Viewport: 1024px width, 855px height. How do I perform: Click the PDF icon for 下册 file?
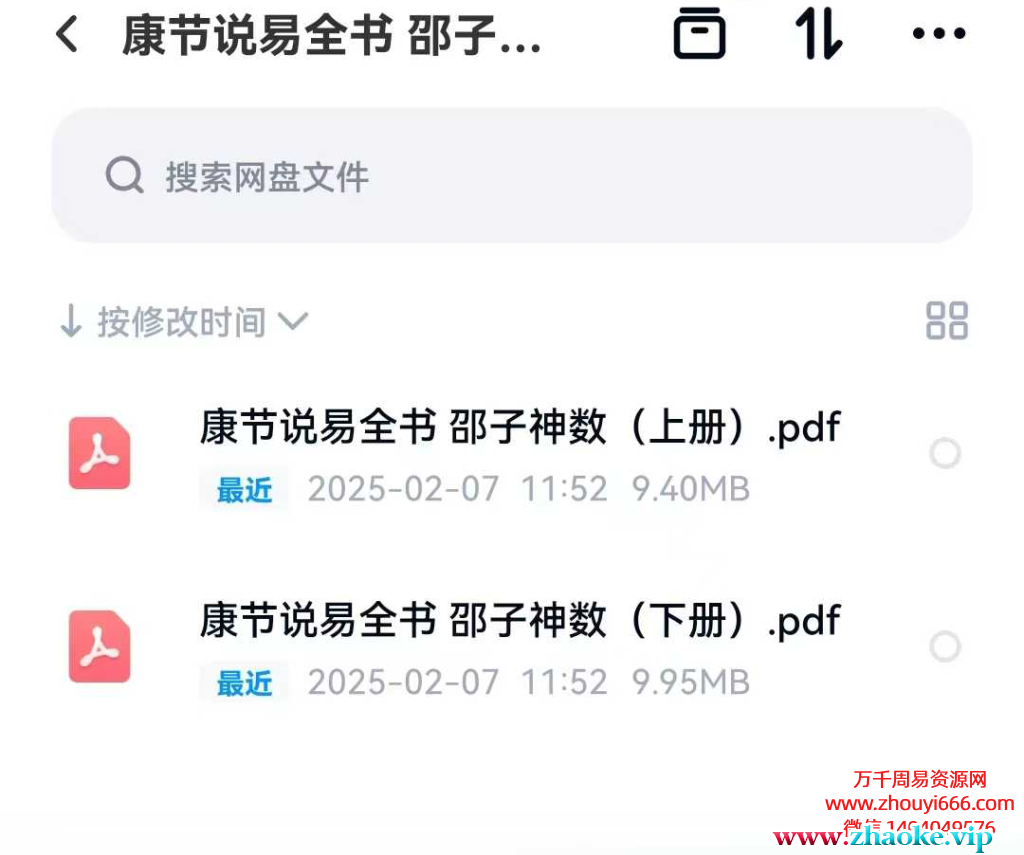[x=99, y=646]
